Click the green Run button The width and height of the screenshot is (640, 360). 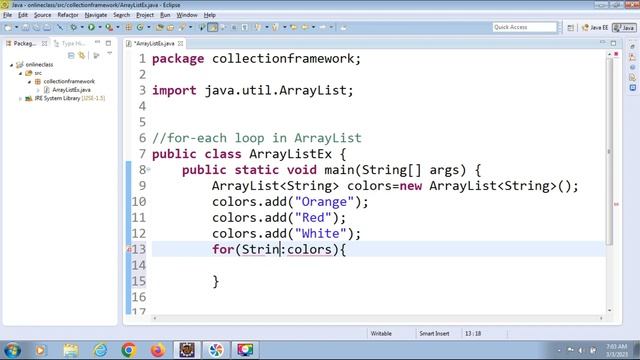click(91, 27)
